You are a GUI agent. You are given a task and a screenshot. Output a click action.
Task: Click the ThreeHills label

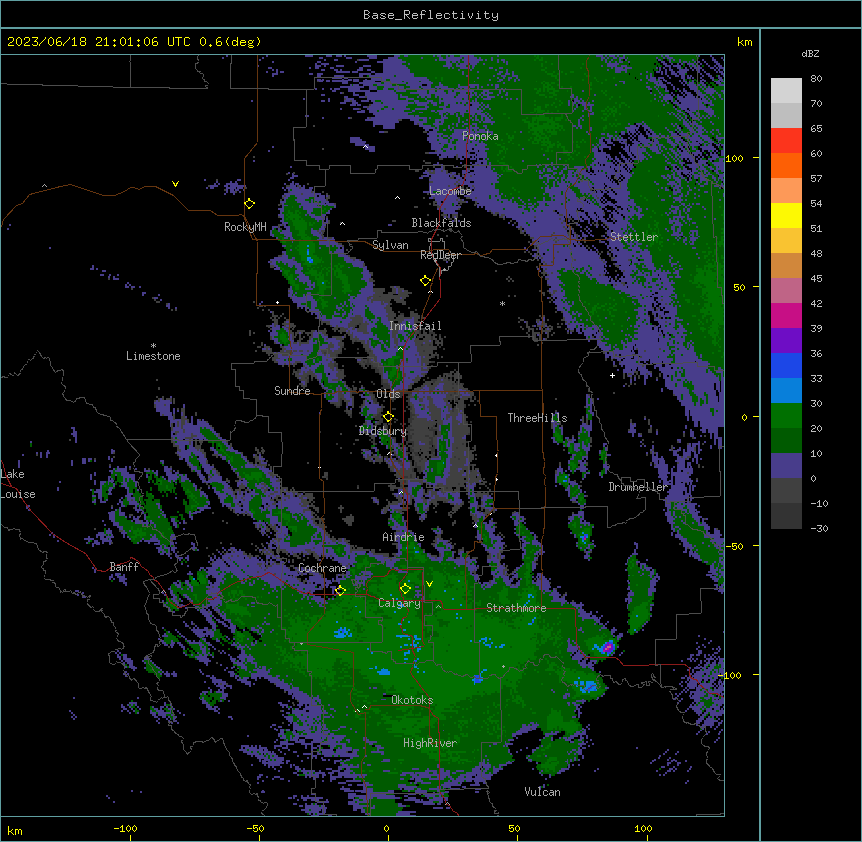click(537, 418)
